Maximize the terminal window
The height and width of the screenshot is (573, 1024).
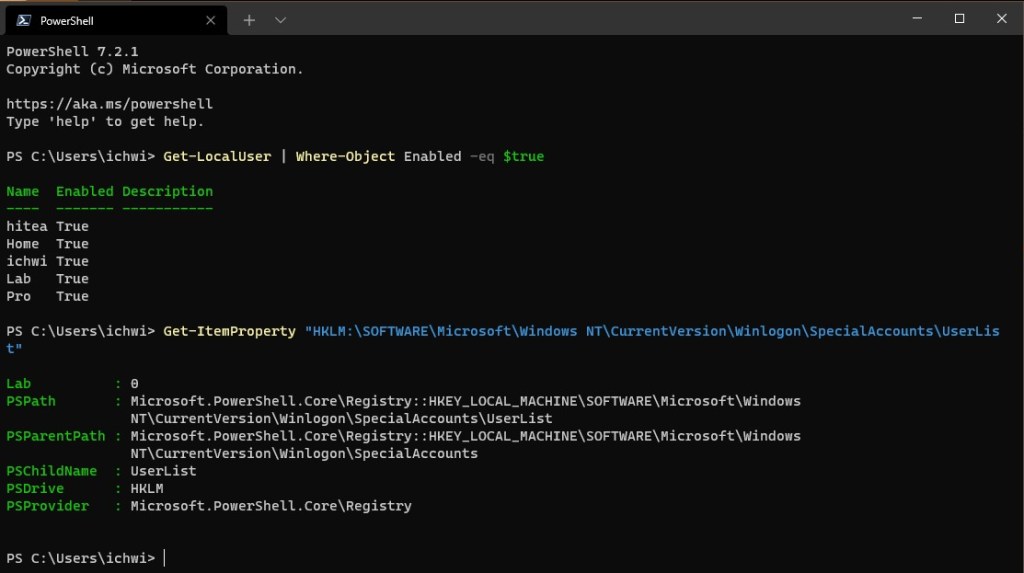(x=959, y=18)
